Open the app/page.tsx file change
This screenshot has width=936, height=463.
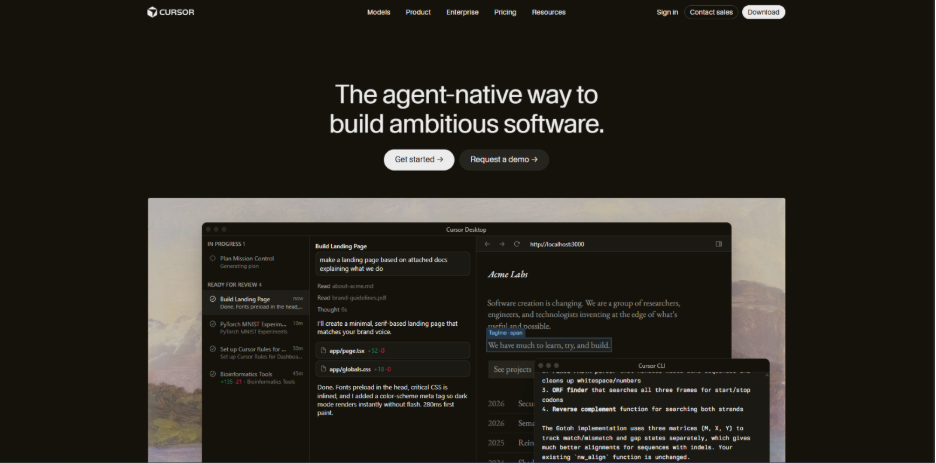393,351
